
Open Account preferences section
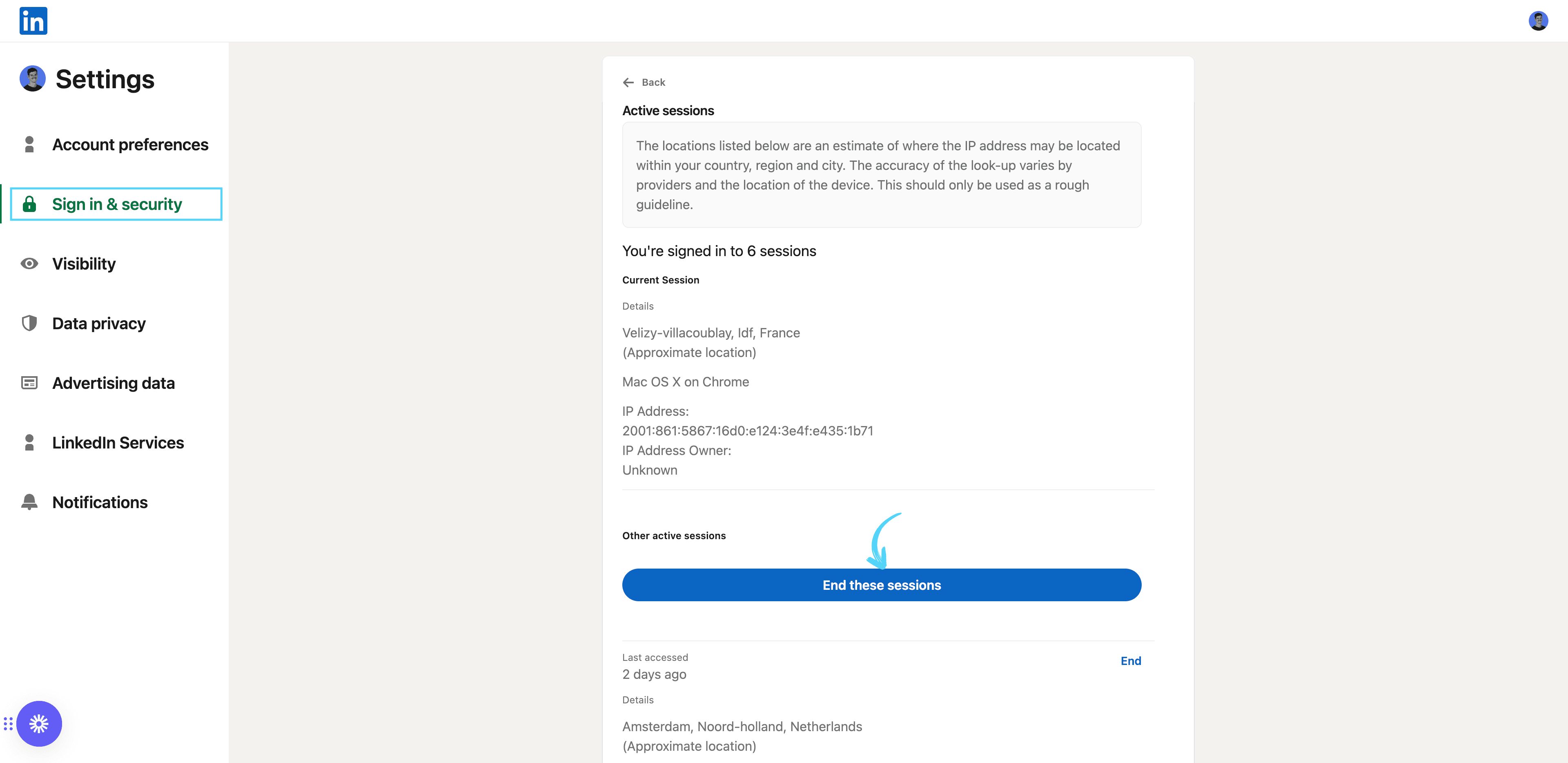pyautogui.click(x=130, y=144)
